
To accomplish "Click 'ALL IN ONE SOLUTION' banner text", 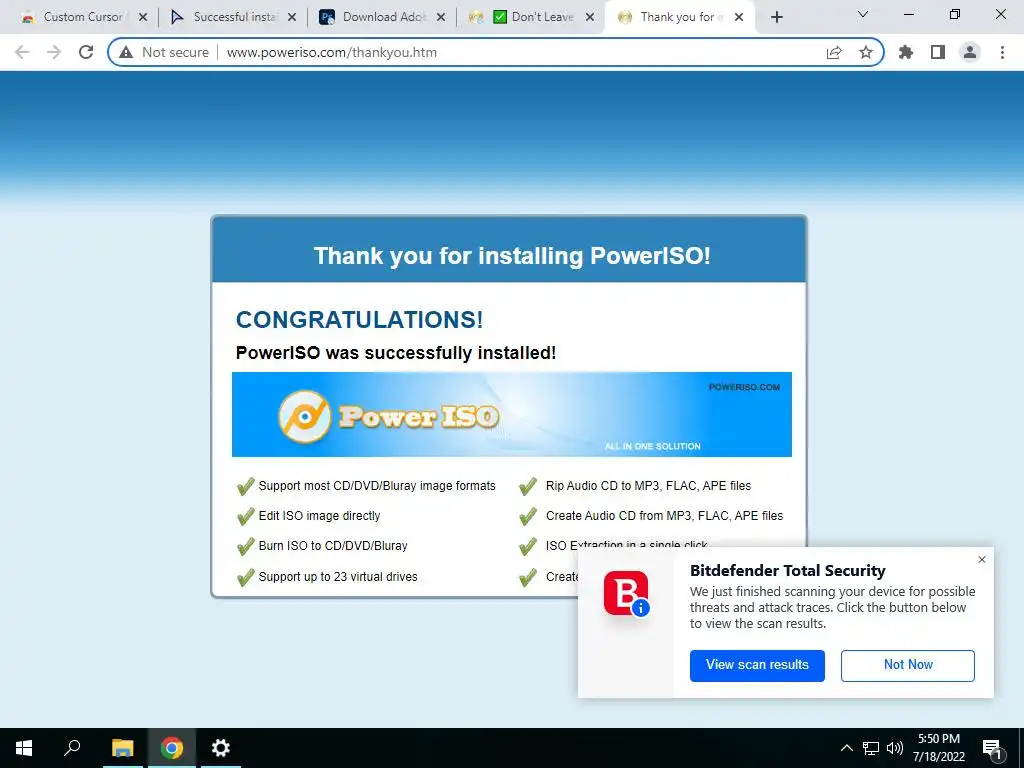I will pos(652,446).
